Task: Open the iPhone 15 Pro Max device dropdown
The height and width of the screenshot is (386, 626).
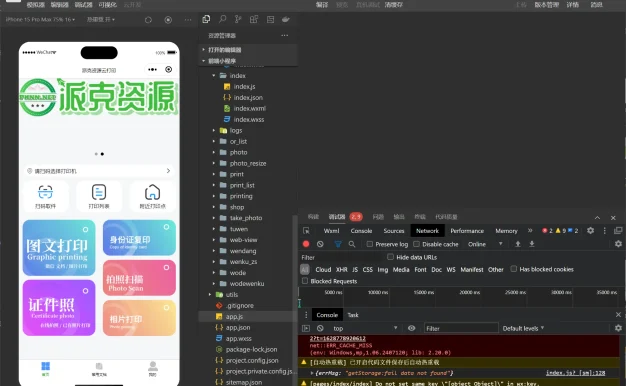Action: coord(40,19)
